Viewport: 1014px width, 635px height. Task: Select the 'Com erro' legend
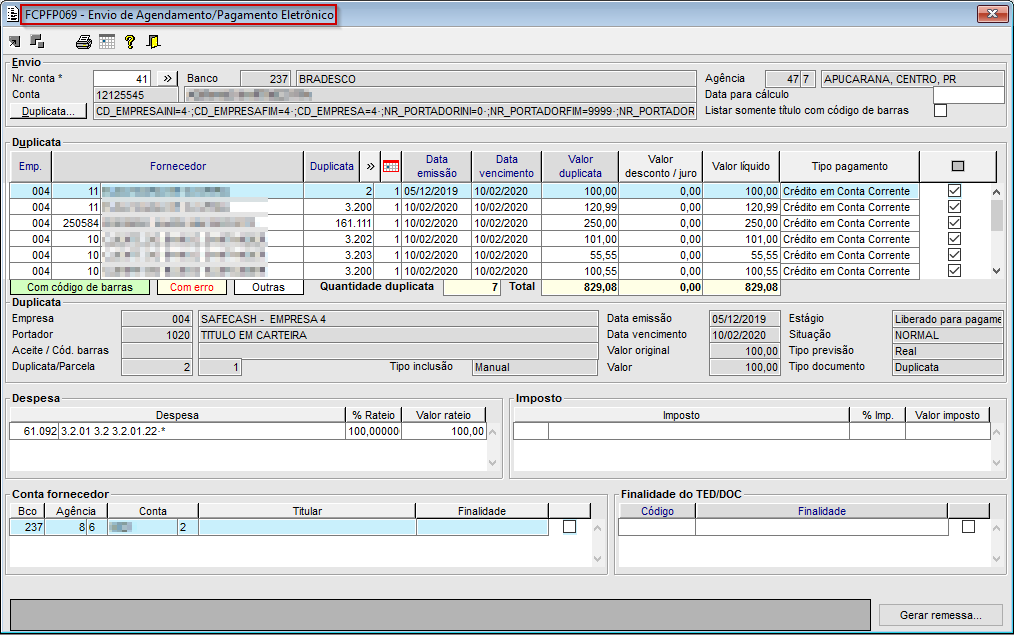(x=191, y=287)
